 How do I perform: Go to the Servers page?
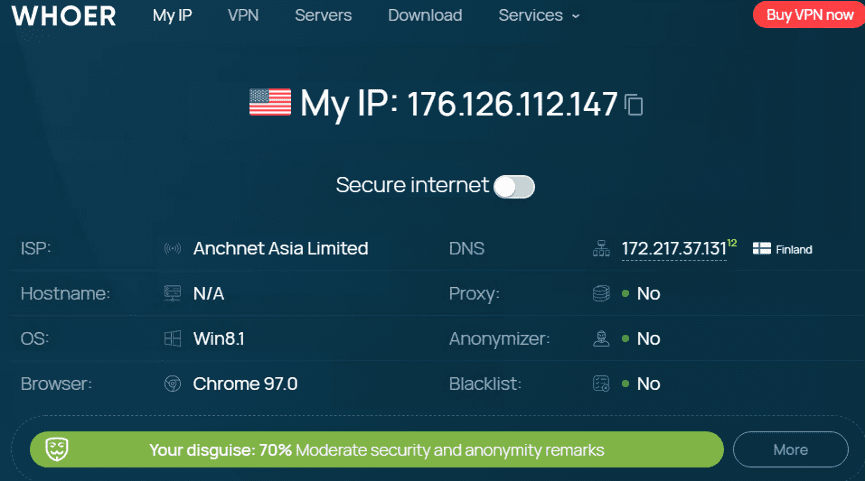point(323,15)
